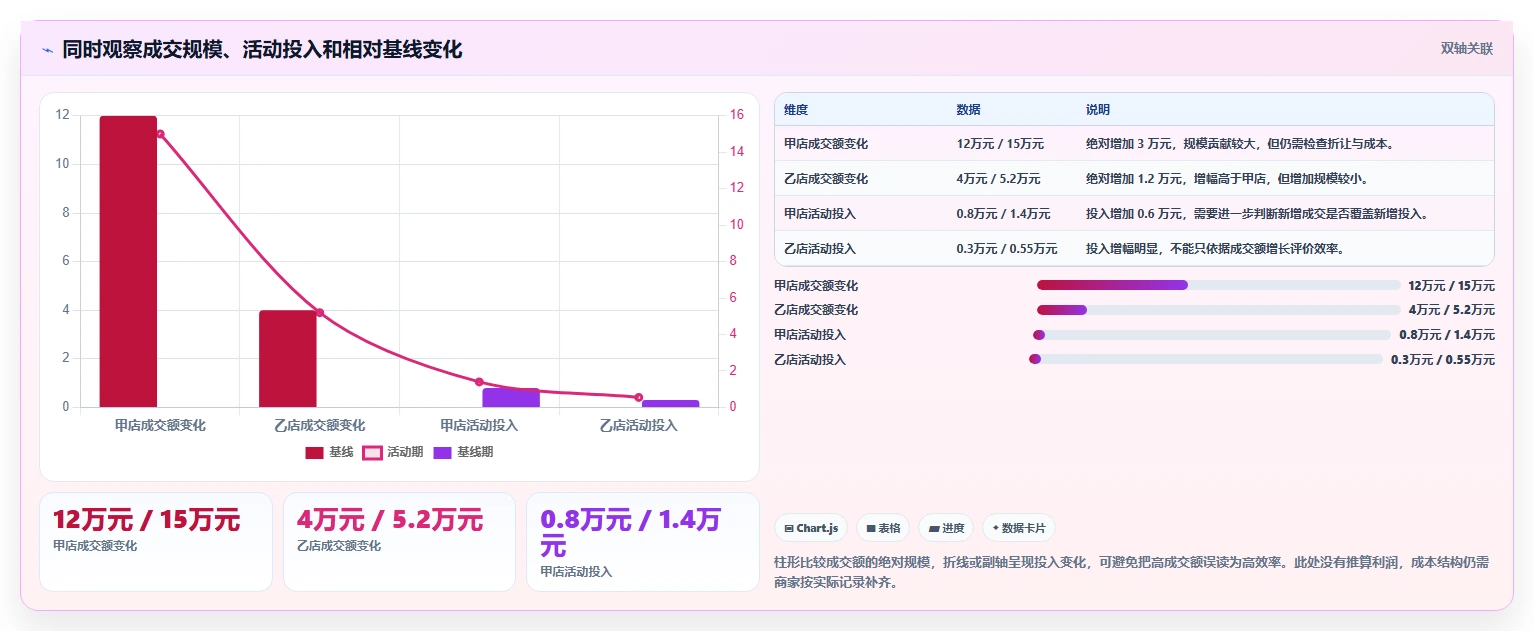Click the line point at 甲店活动投入
This screenshot has width=1534, height=631.
tap(479, 382)
